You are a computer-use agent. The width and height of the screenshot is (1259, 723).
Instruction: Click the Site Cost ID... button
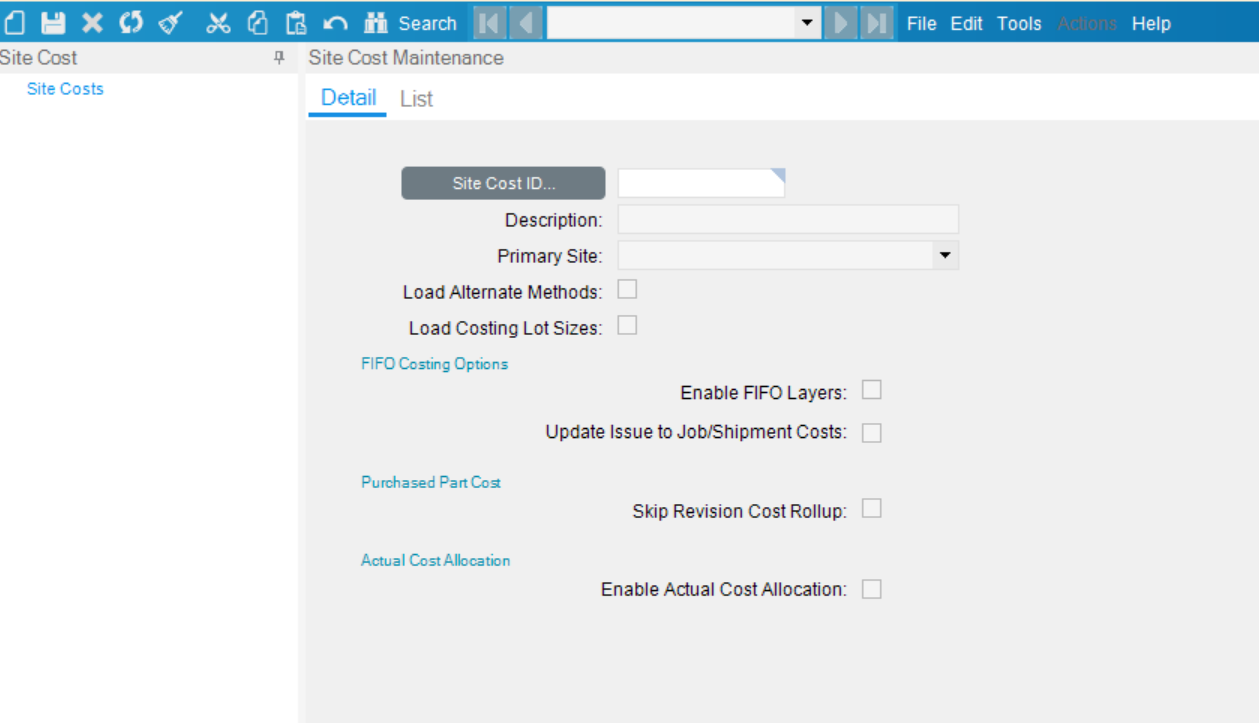(503, 183)
